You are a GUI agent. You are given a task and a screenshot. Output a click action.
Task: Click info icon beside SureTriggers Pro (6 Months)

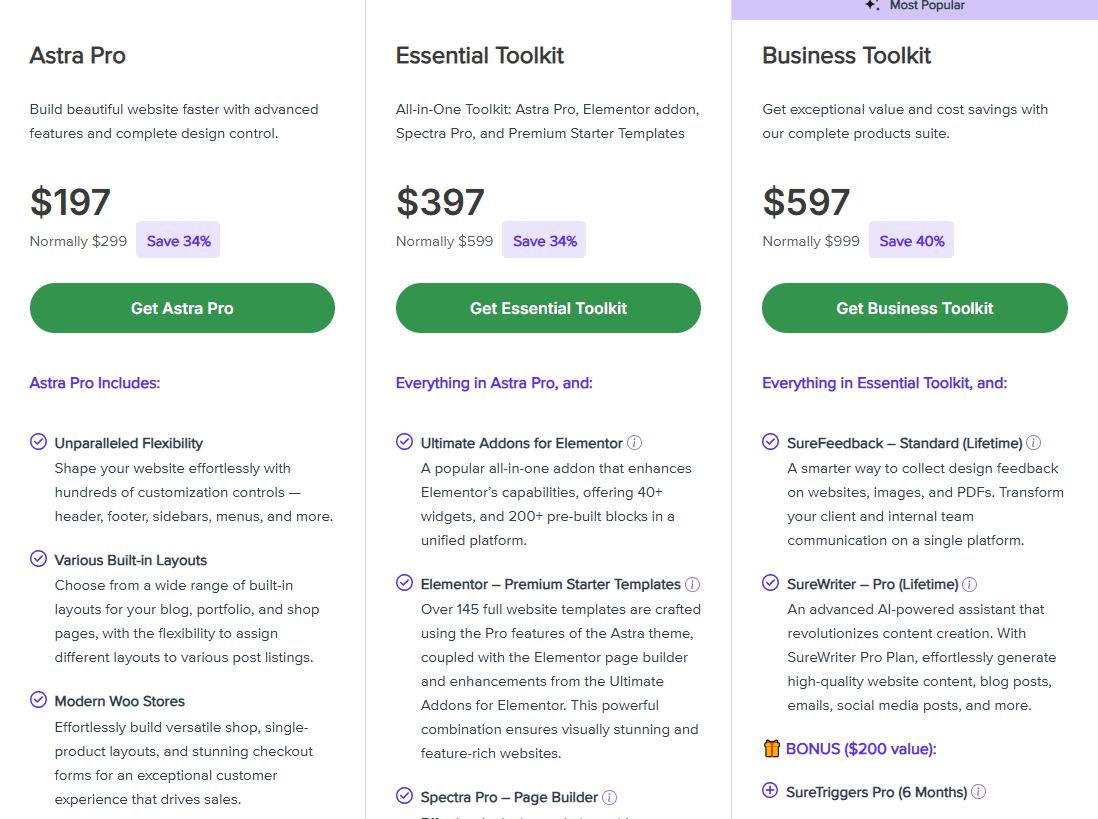click(x=978, y=792)
